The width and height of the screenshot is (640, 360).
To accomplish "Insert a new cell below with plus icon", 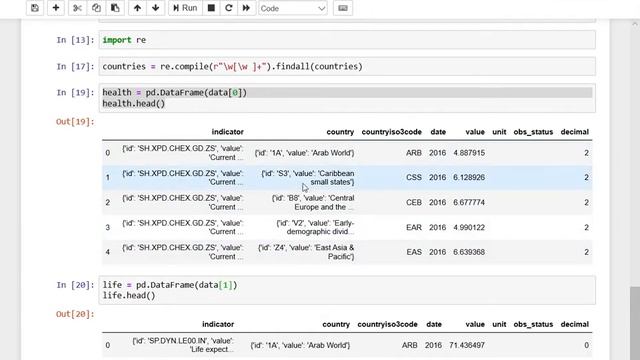I will [x=56, y=8].
